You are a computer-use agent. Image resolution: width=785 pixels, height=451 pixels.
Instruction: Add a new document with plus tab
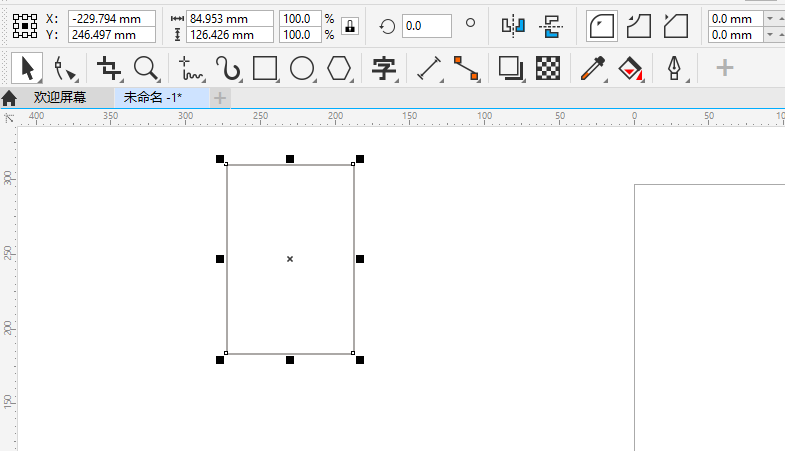click(x=220, y=98)
